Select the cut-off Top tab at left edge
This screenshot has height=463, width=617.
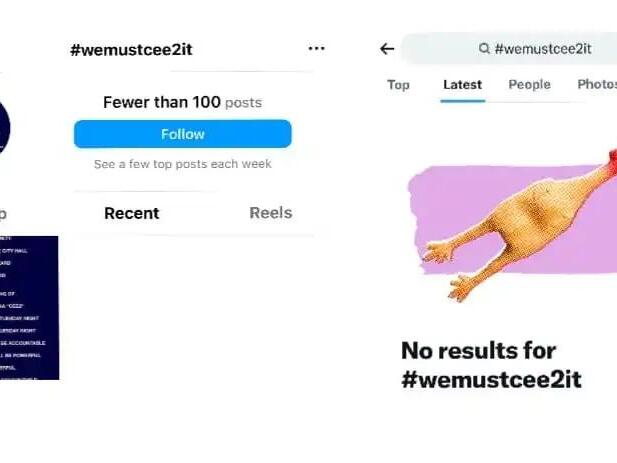click(x=3, y=214)
